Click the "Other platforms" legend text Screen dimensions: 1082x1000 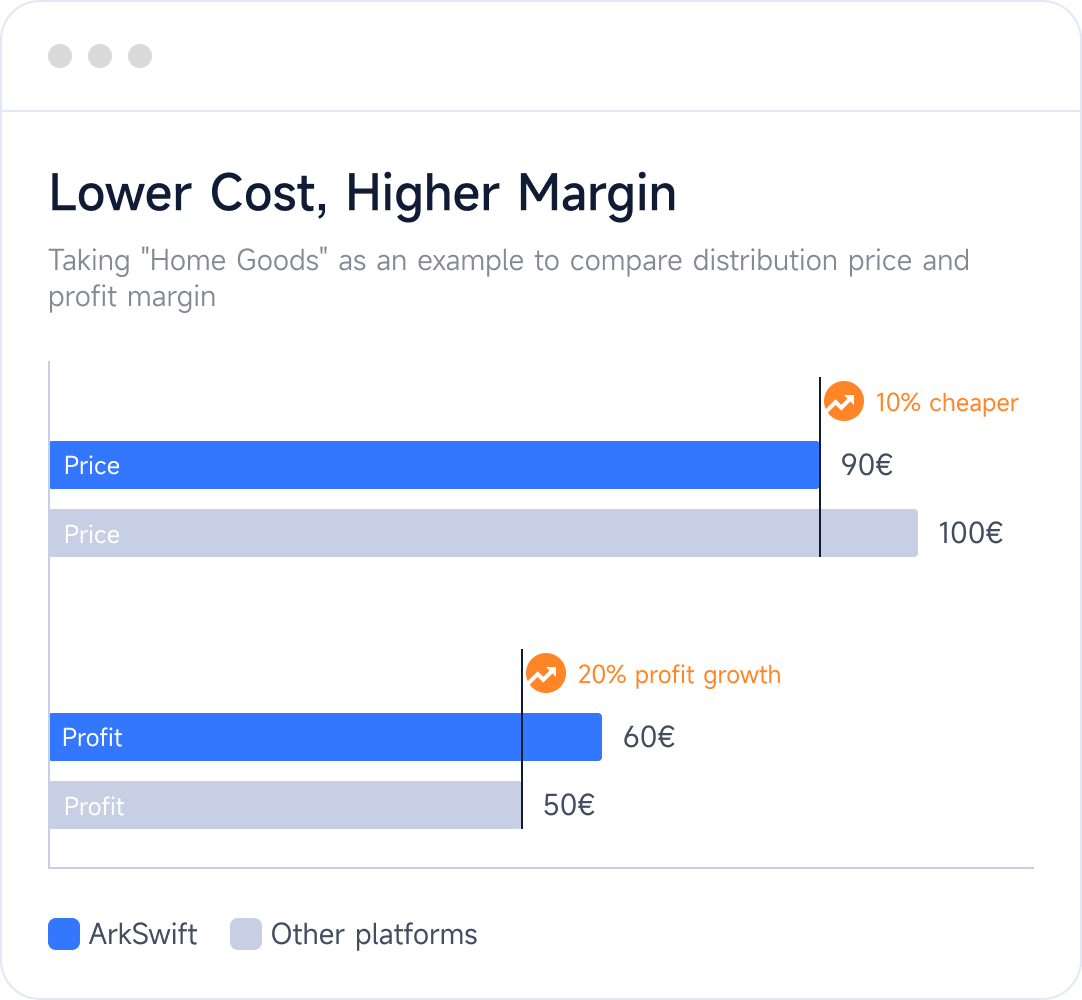374,935
